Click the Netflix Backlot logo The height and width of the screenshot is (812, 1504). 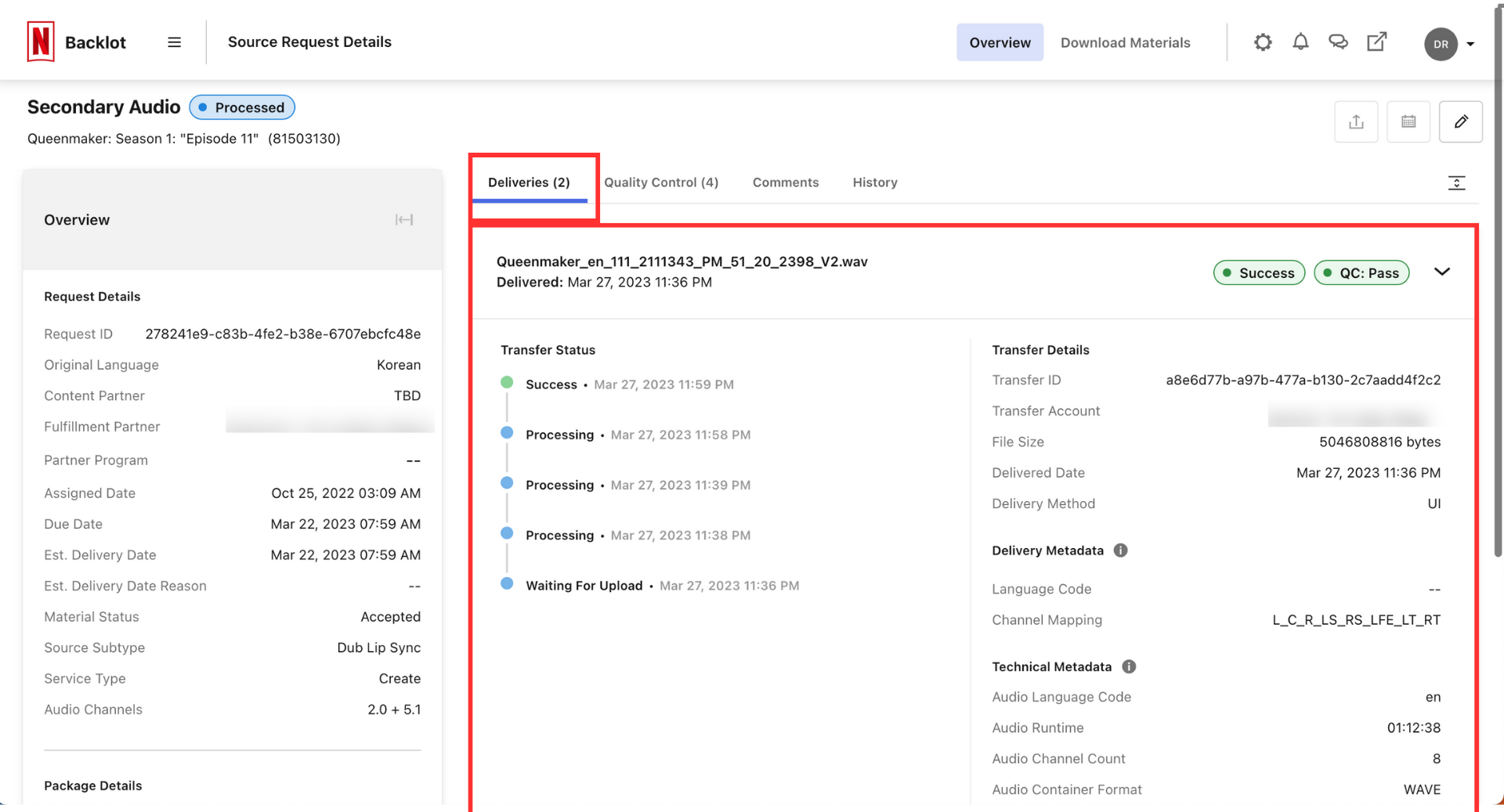76,42
